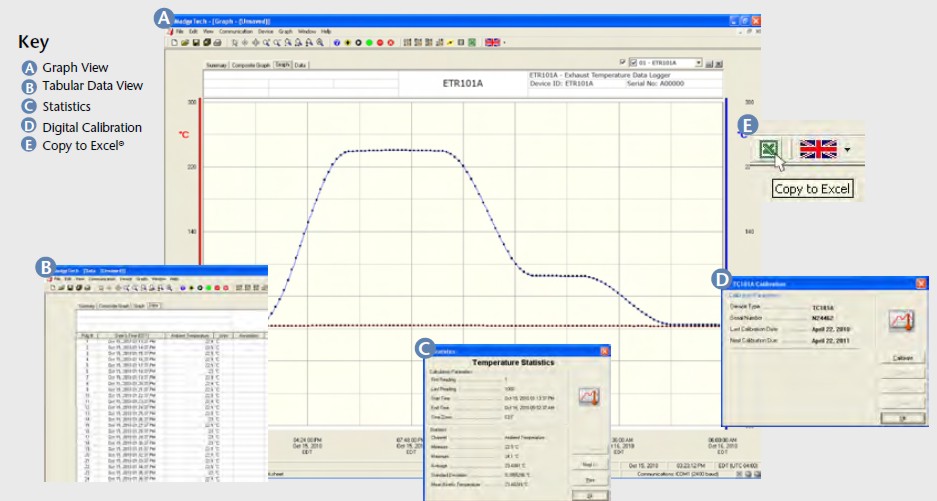Open the language dropdown arrow beside small UK flag

(504, 43)
